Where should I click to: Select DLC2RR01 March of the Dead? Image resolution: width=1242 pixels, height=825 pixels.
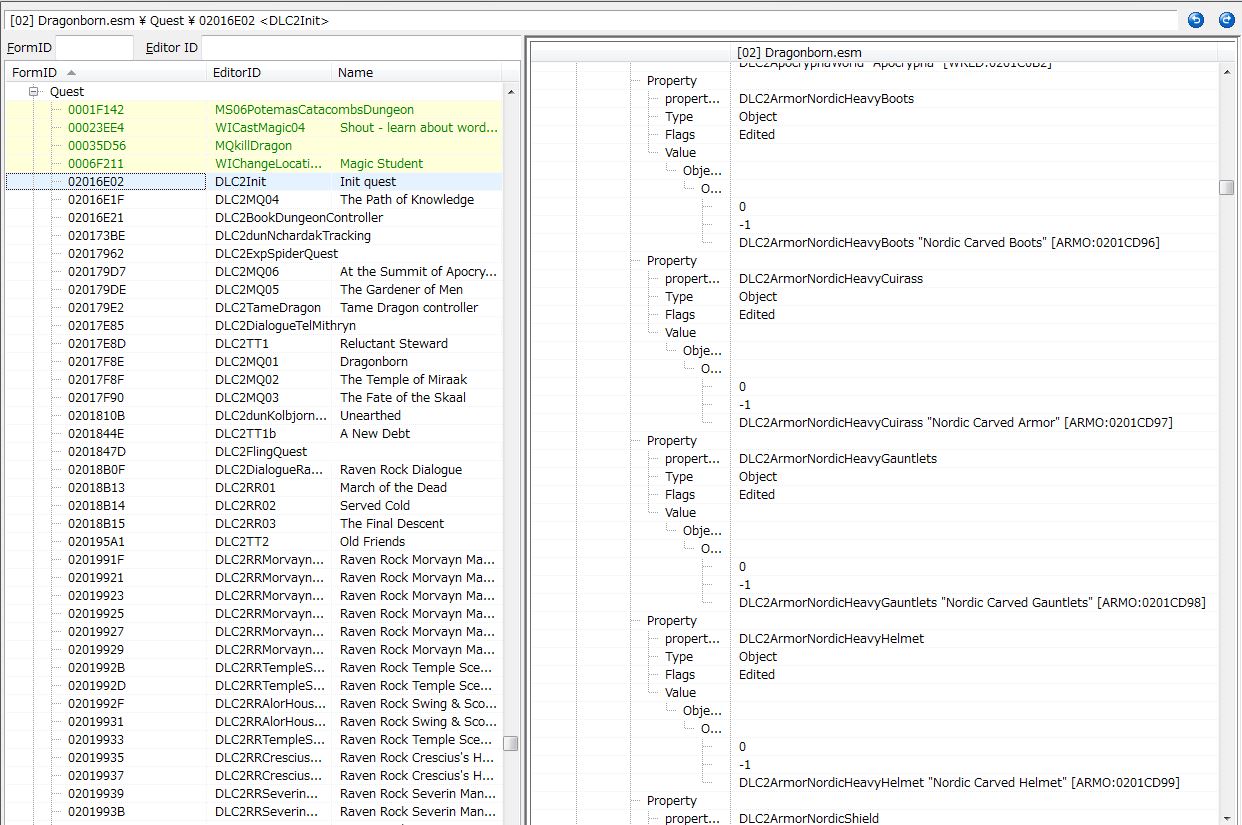(254, 487)
